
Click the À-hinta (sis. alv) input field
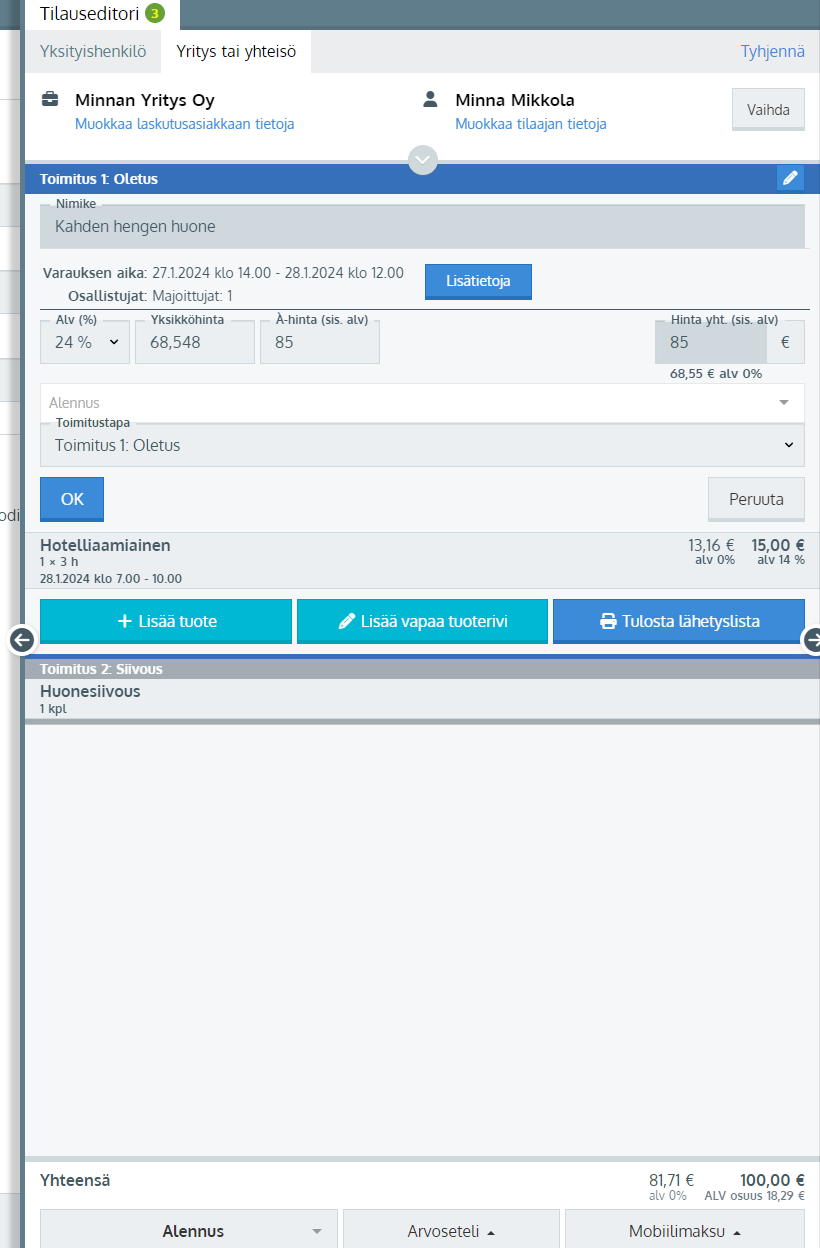tap(320, 342)
